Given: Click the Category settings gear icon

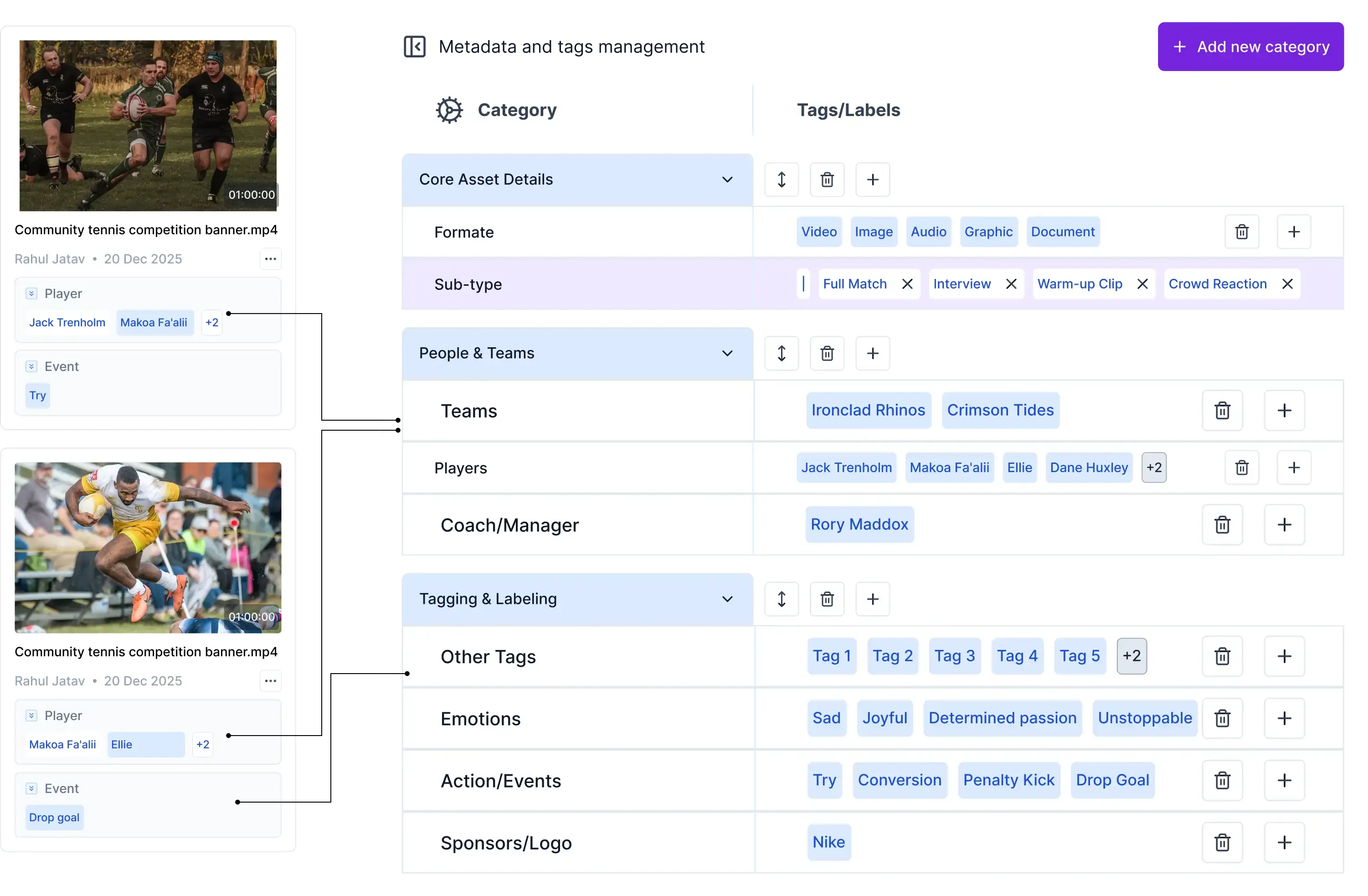Looking at the screenshot, I should (x=449, y=110).
